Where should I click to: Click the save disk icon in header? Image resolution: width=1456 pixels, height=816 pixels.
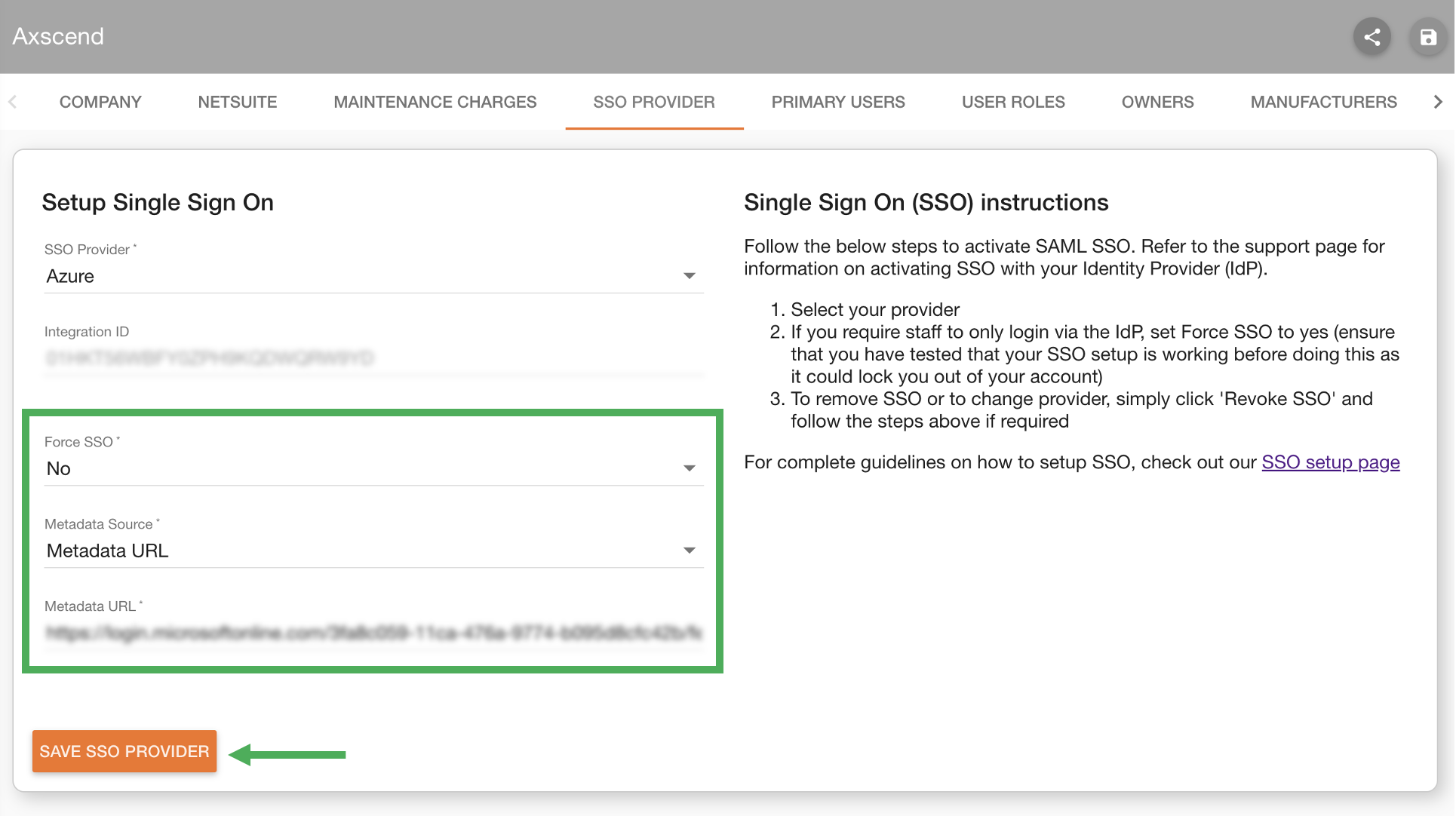click(1427, 37)
